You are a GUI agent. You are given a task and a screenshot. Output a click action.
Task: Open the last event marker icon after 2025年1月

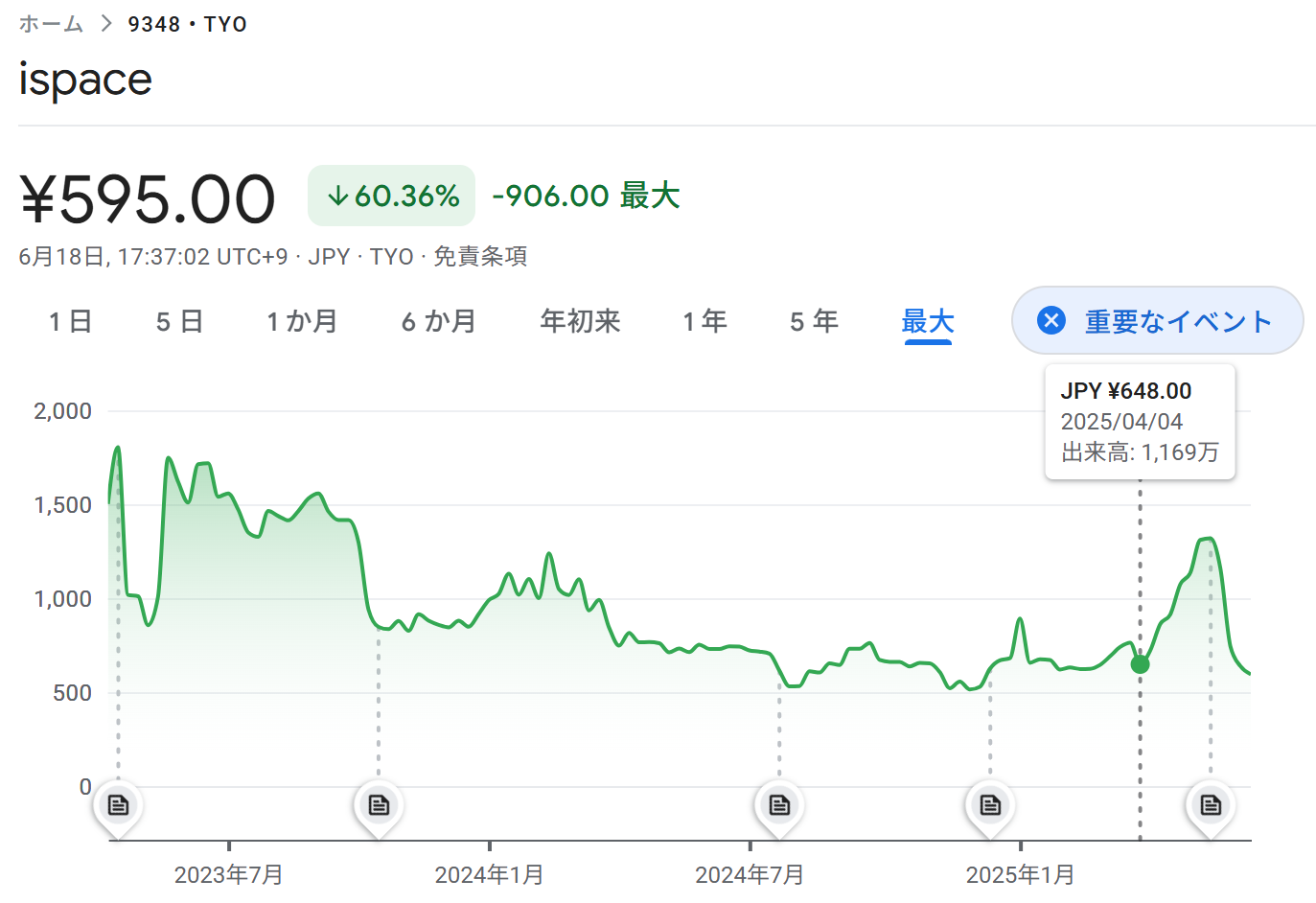1211,805
